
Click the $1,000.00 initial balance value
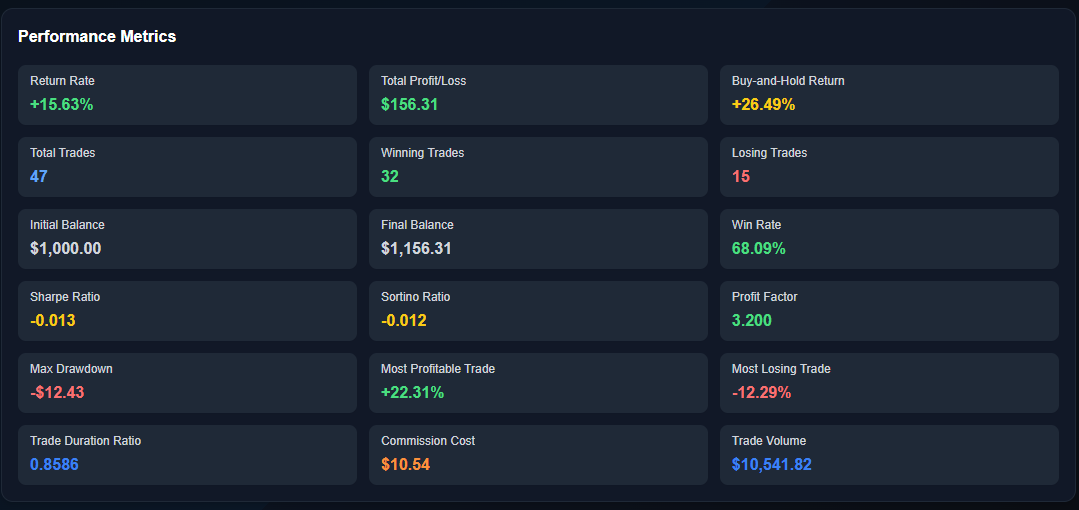point(65,248)
